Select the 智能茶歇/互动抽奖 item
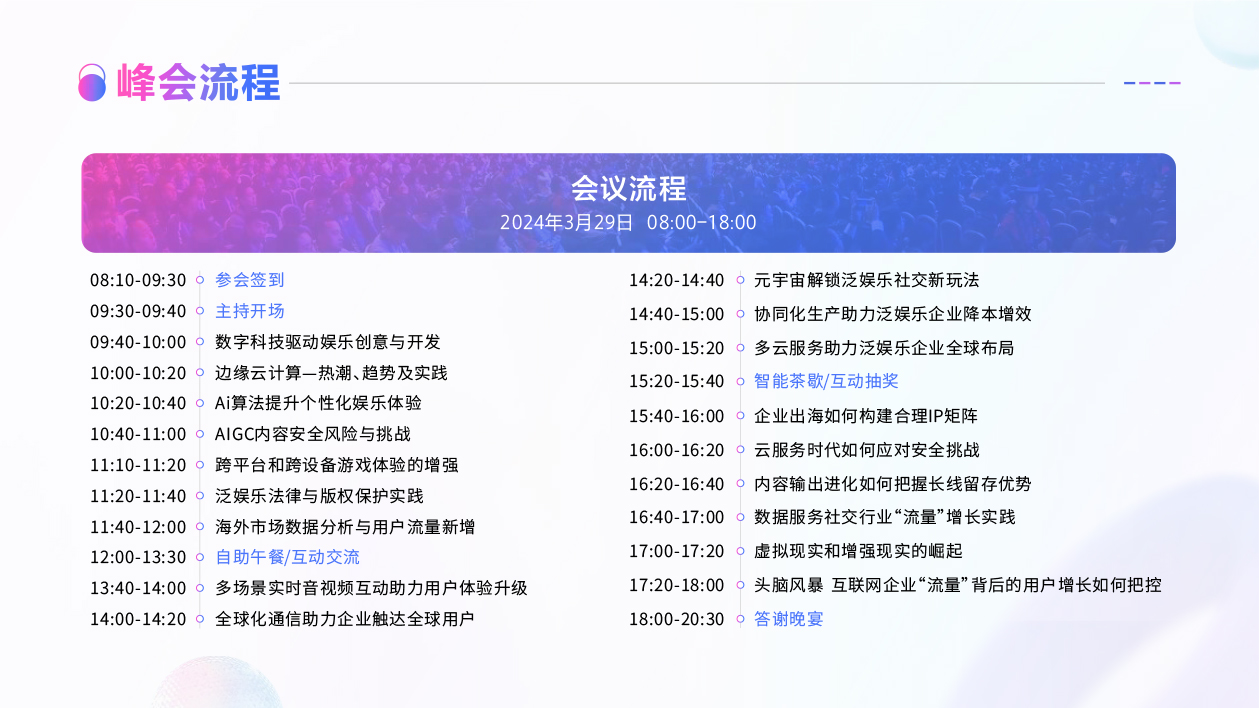Viewport: 1259px width, 708px height. 827,381
